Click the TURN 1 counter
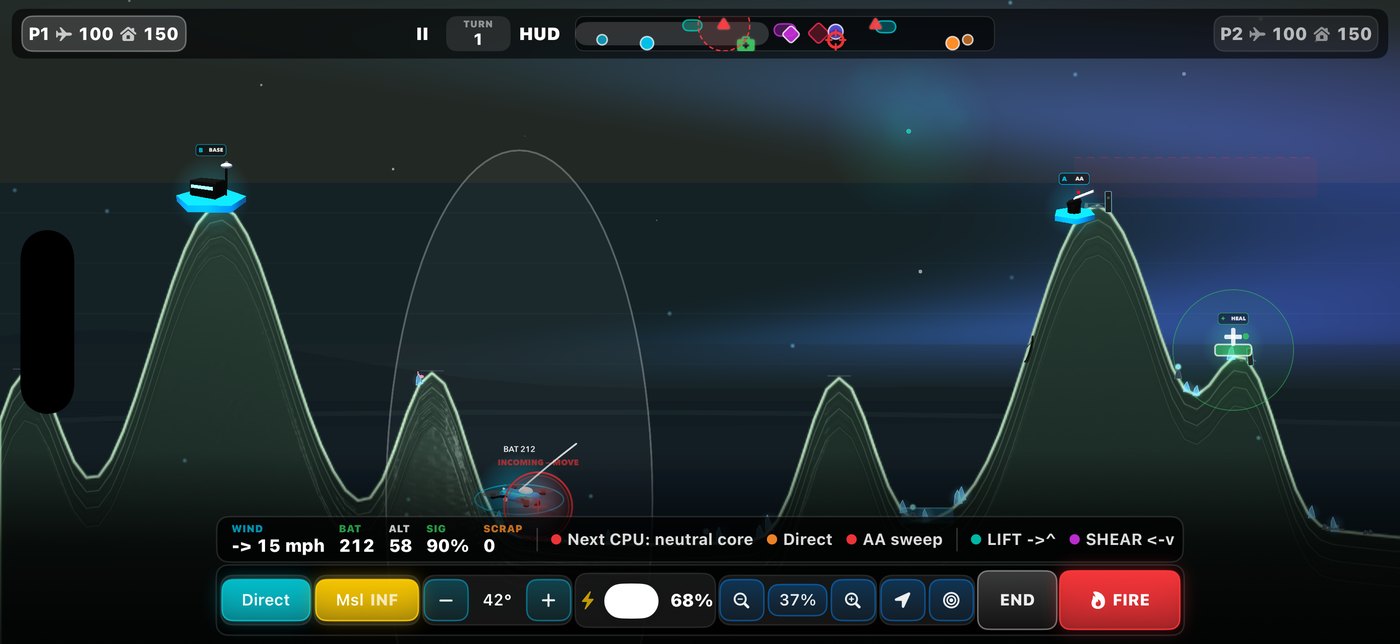Viewport: 1400px width, 644px height. [478, 34]
